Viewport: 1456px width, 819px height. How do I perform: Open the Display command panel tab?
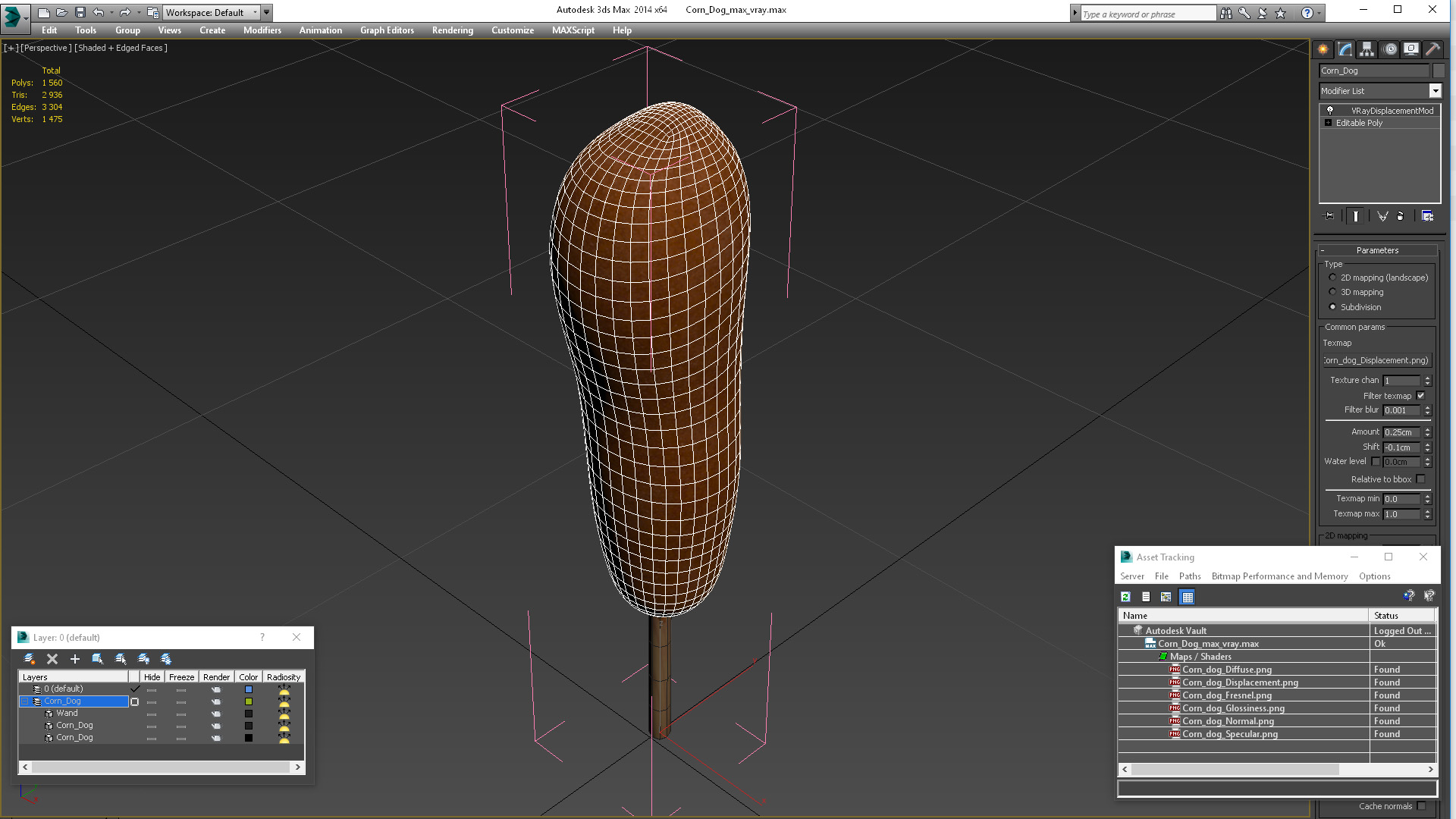click(x=1411, y=49)
